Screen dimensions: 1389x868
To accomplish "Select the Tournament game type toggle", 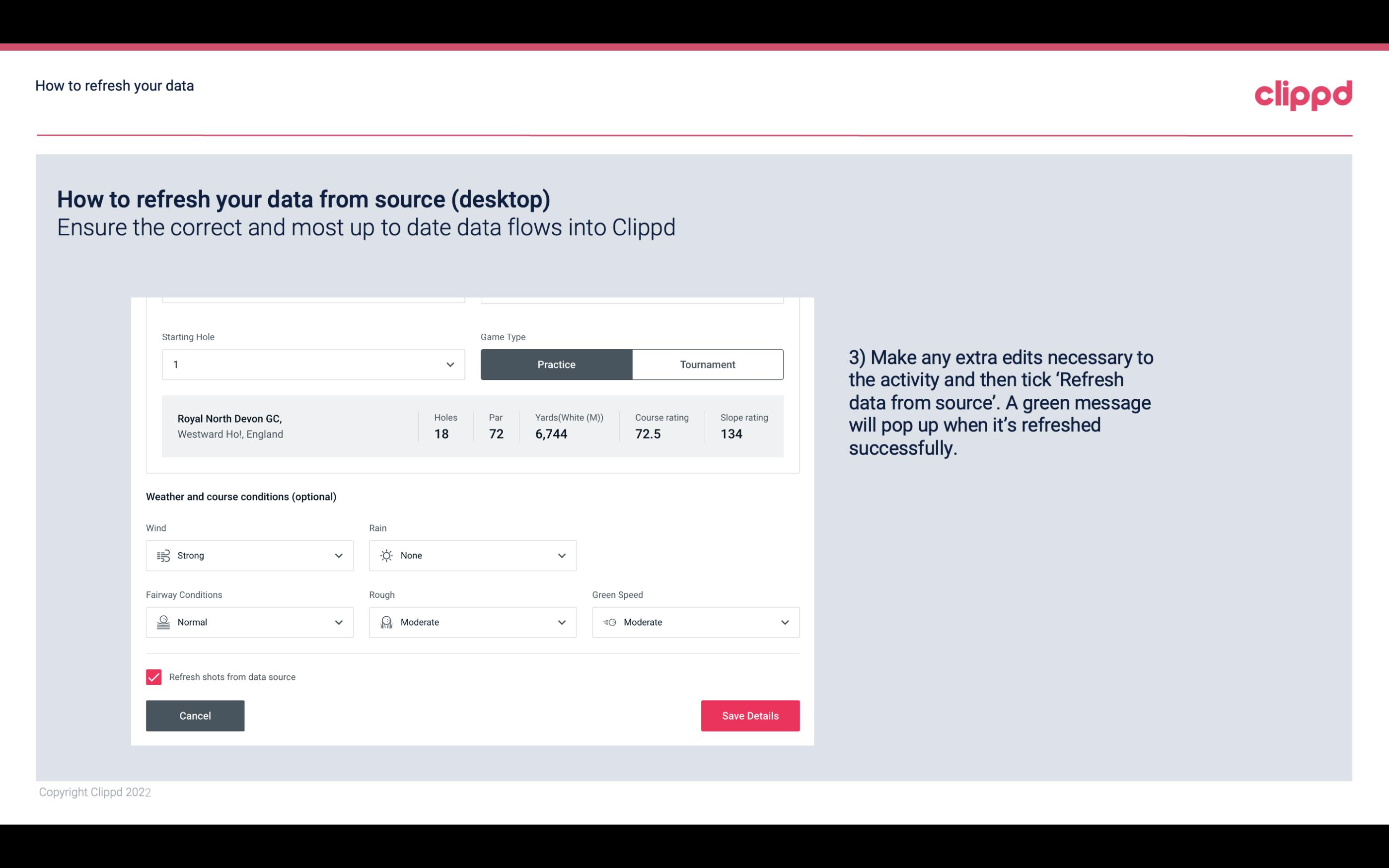I will [707, 364].
